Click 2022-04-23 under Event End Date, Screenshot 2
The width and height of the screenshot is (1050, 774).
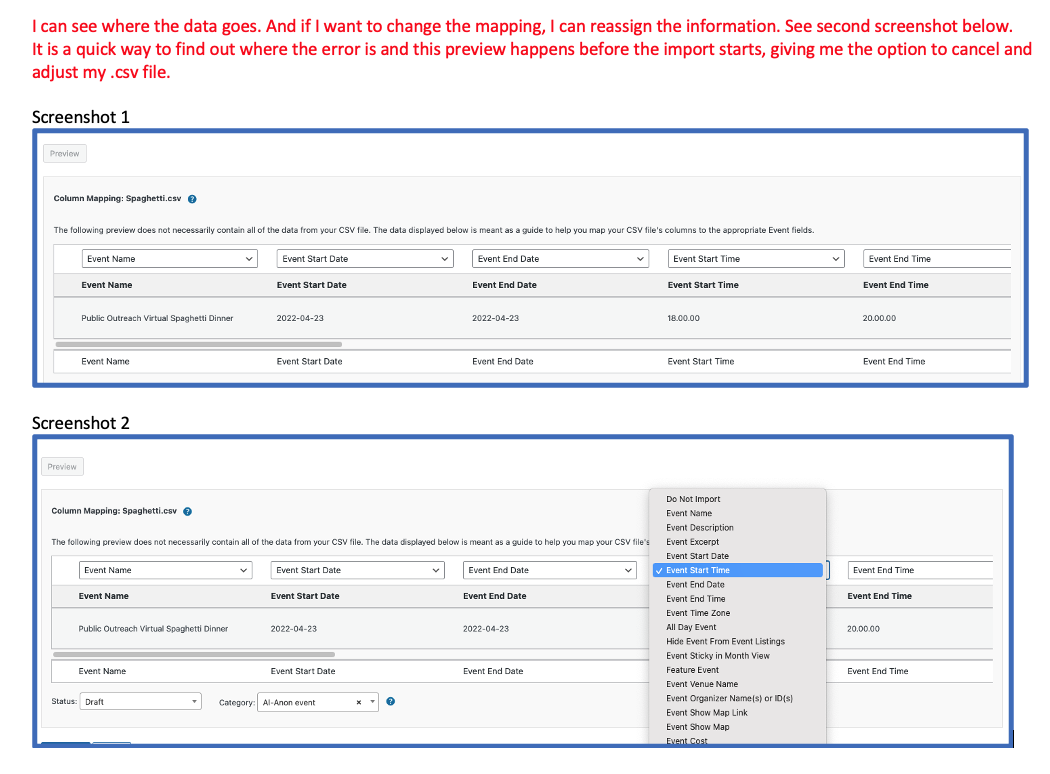coord(486,629)
